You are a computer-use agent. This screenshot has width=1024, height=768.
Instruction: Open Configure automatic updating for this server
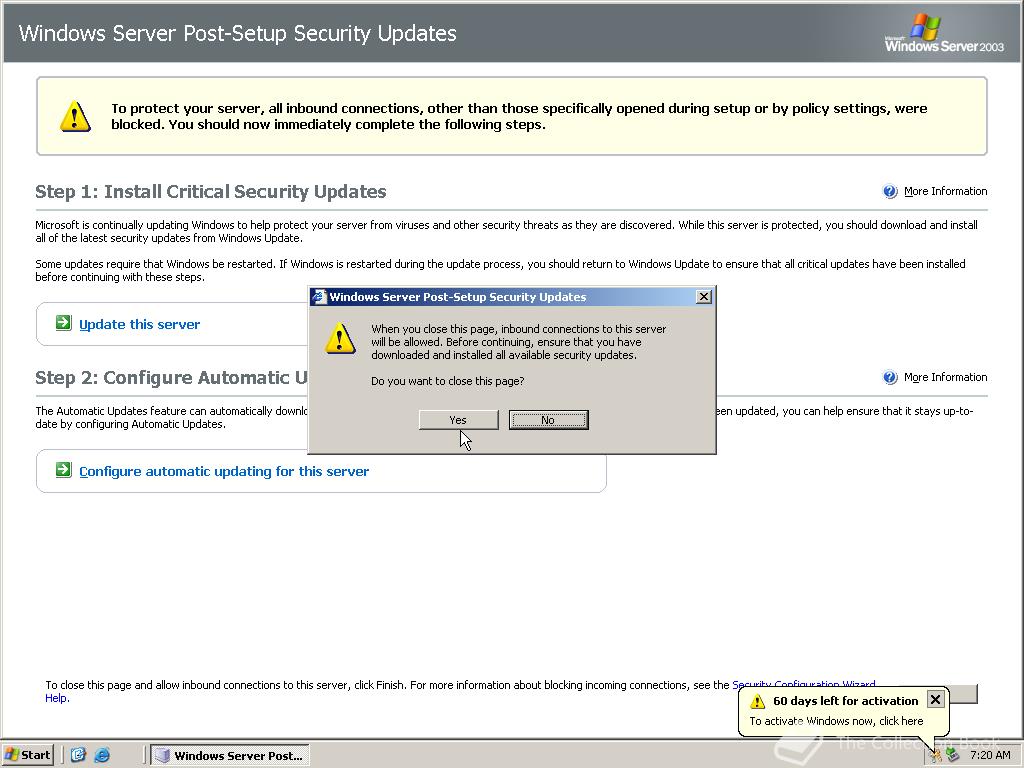point(224,472)
